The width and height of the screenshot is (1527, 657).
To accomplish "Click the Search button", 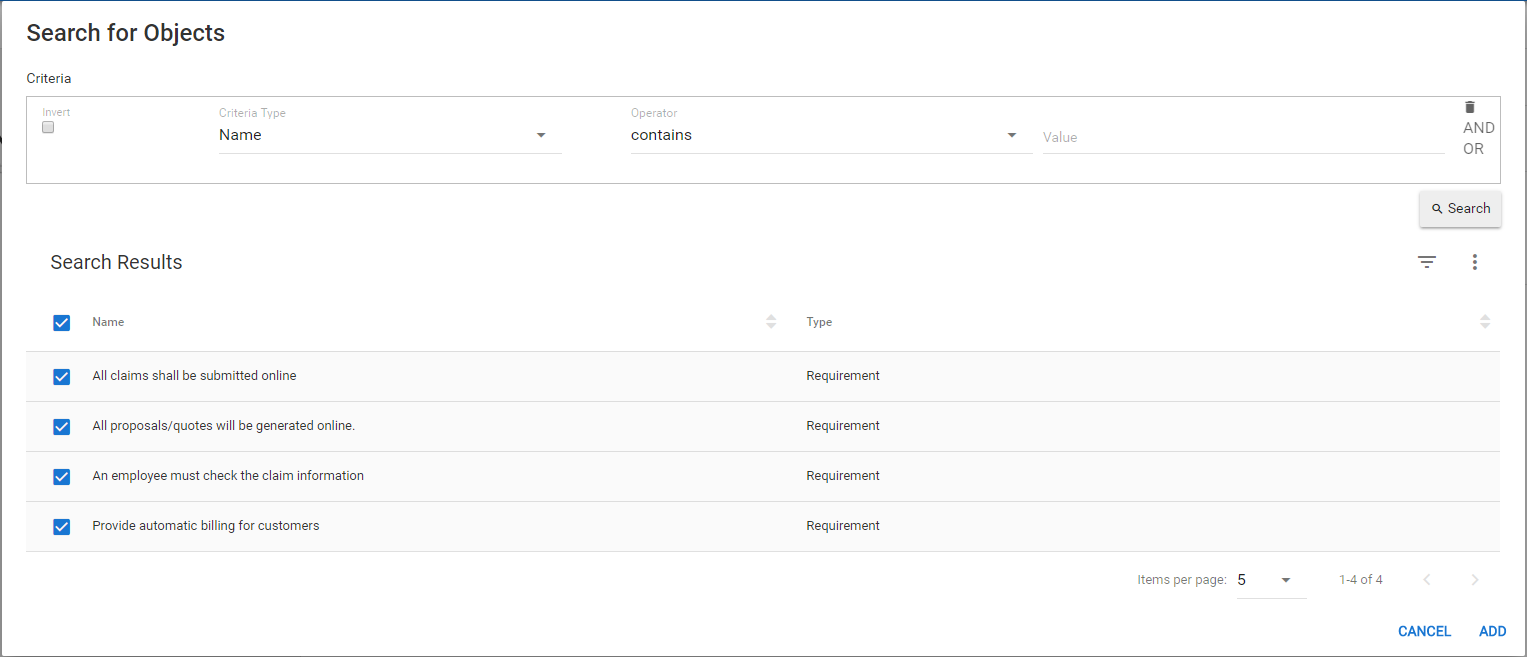I will (1460, 209).
